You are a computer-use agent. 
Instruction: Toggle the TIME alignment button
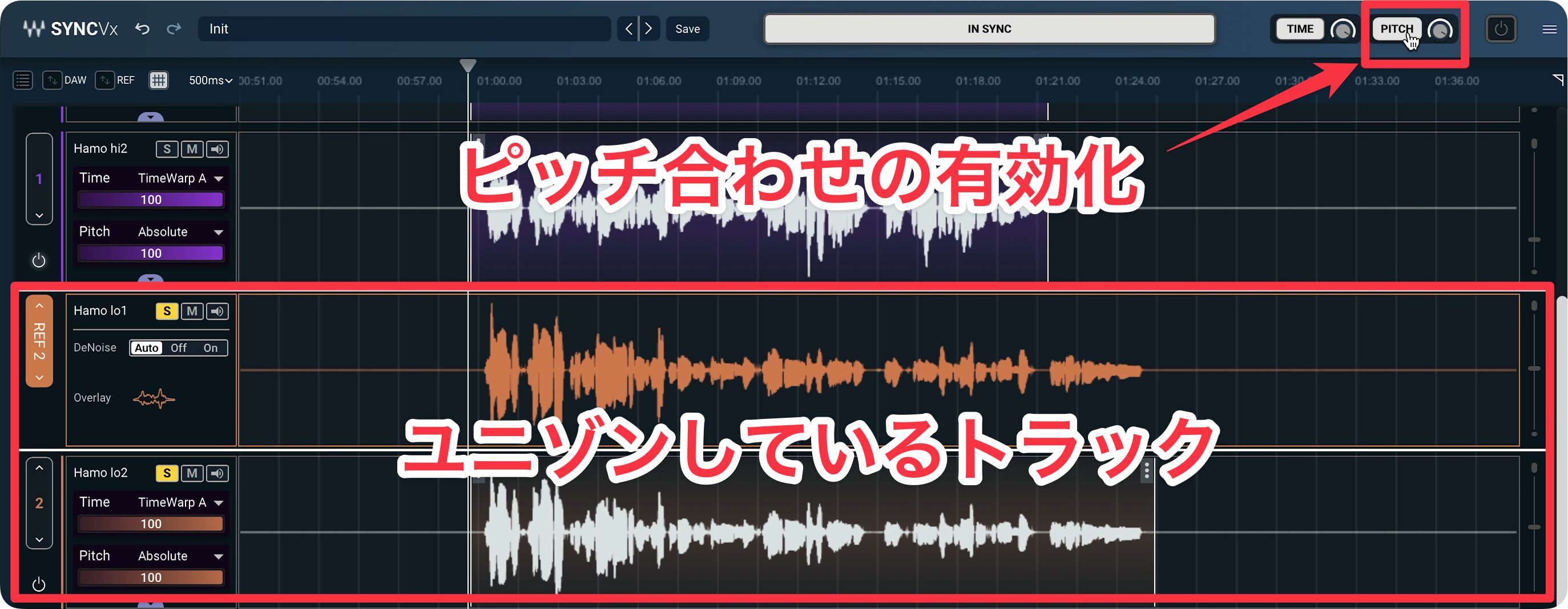click(1300, 29)
